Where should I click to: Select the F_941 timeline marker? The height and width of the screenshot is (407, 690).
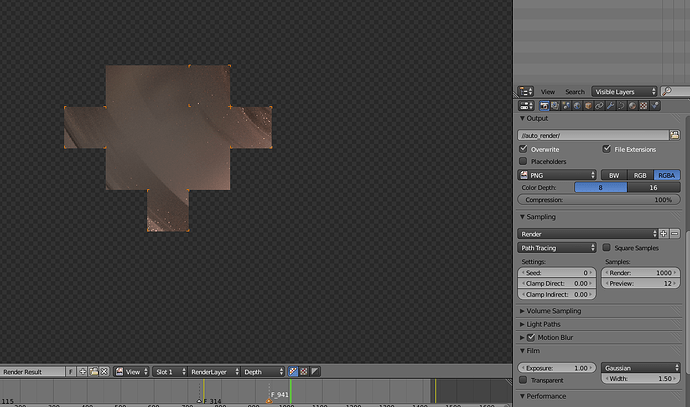[x=269, y=400]
